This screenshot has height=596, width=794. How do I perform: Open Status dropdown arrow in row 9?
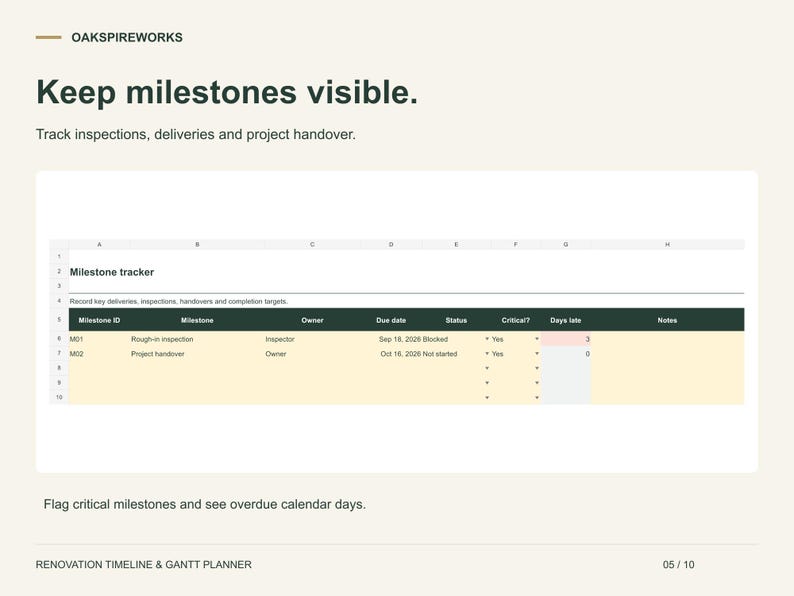(x=487, y=383)
